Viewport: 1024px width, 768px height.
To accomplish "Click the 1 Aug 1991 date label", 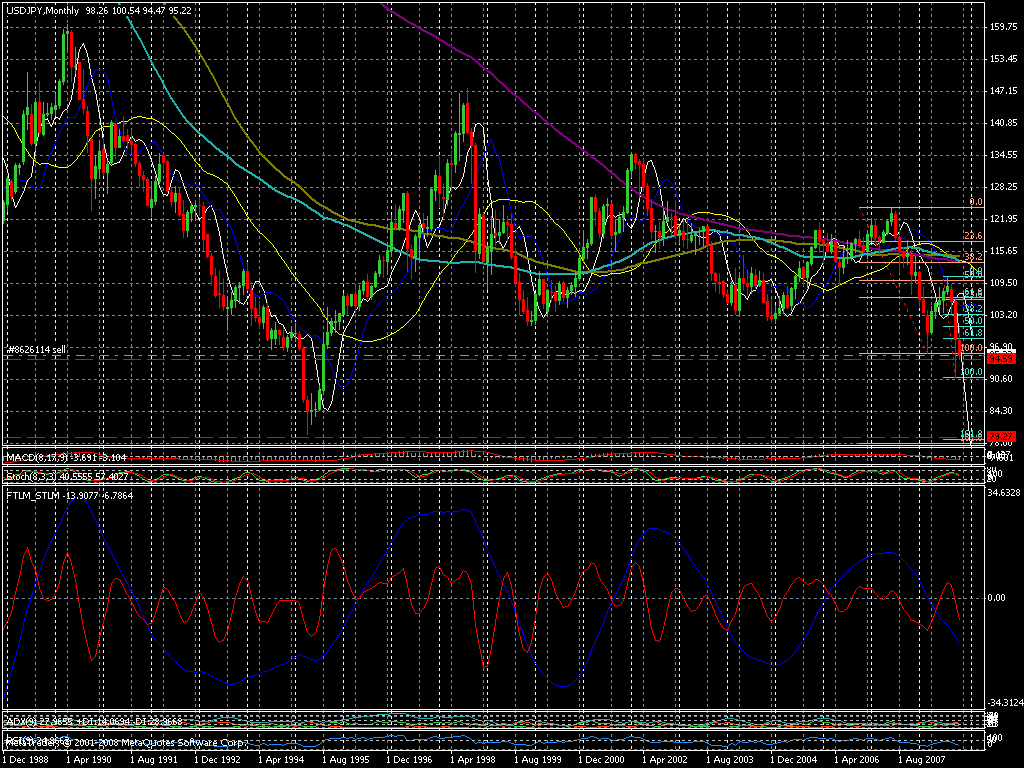I will click(x=153, y=760).
